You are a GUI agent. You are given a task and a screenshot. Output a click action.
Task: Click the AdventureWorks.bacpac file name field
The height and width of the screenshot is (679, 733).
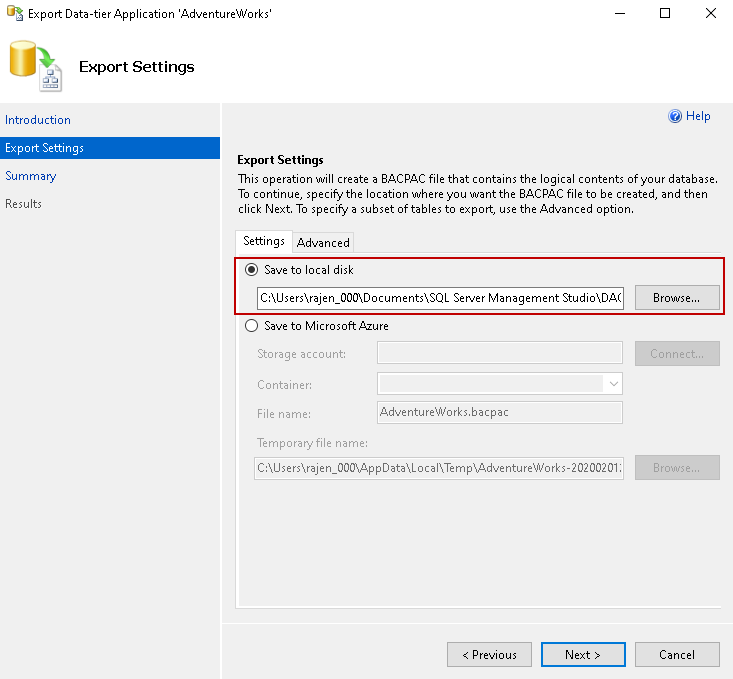500,412
